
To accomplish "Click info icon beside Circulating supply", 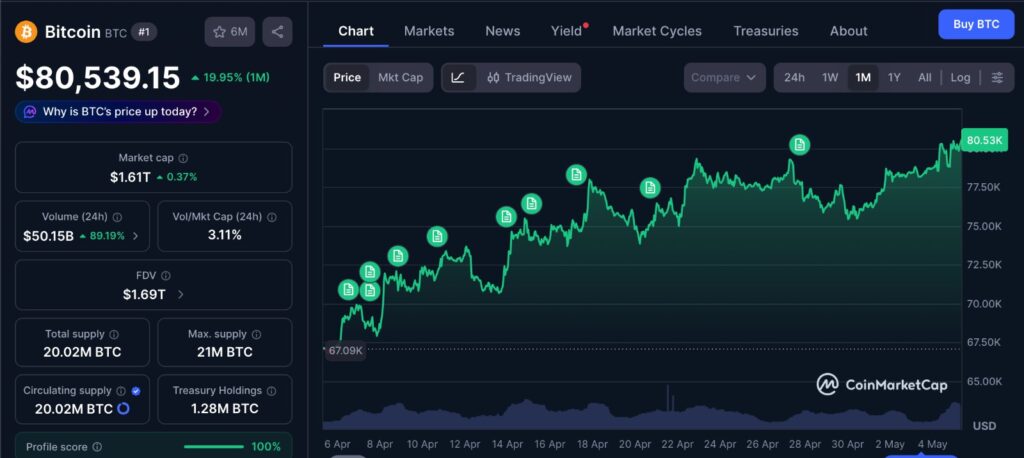I will (121, 391).
